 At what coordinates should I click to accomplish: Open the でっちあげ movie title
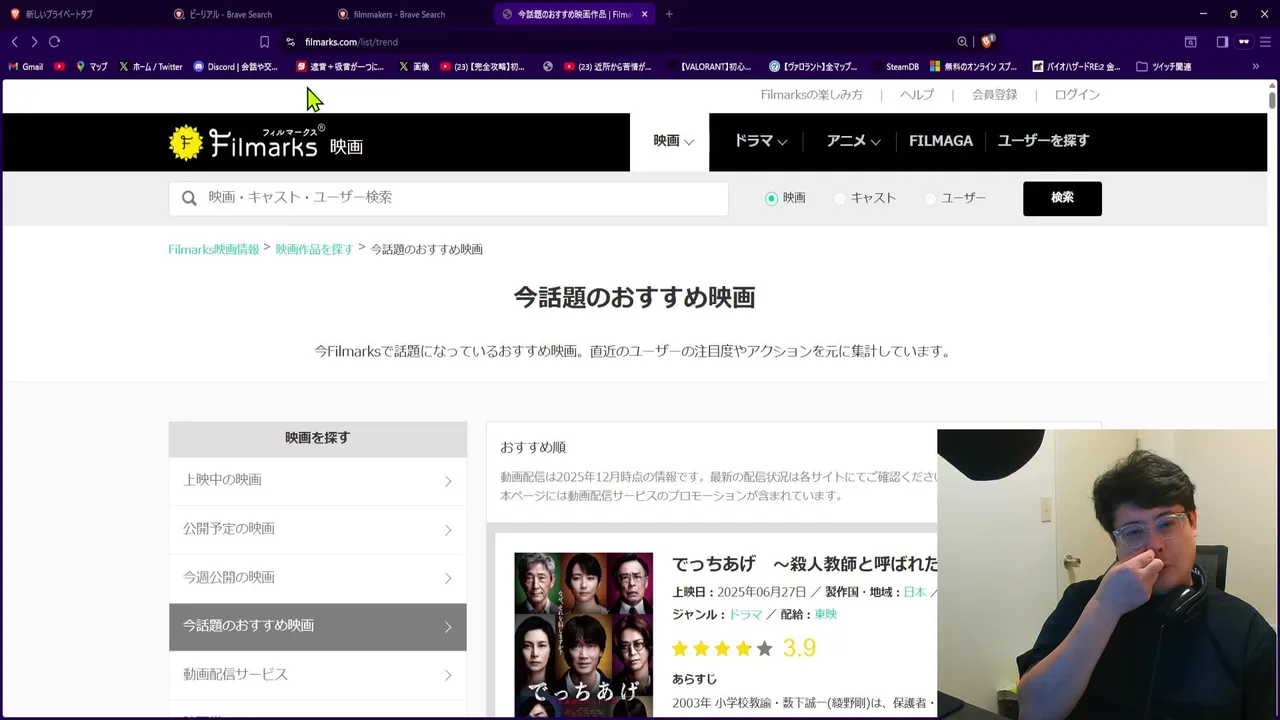click(805, 564)
